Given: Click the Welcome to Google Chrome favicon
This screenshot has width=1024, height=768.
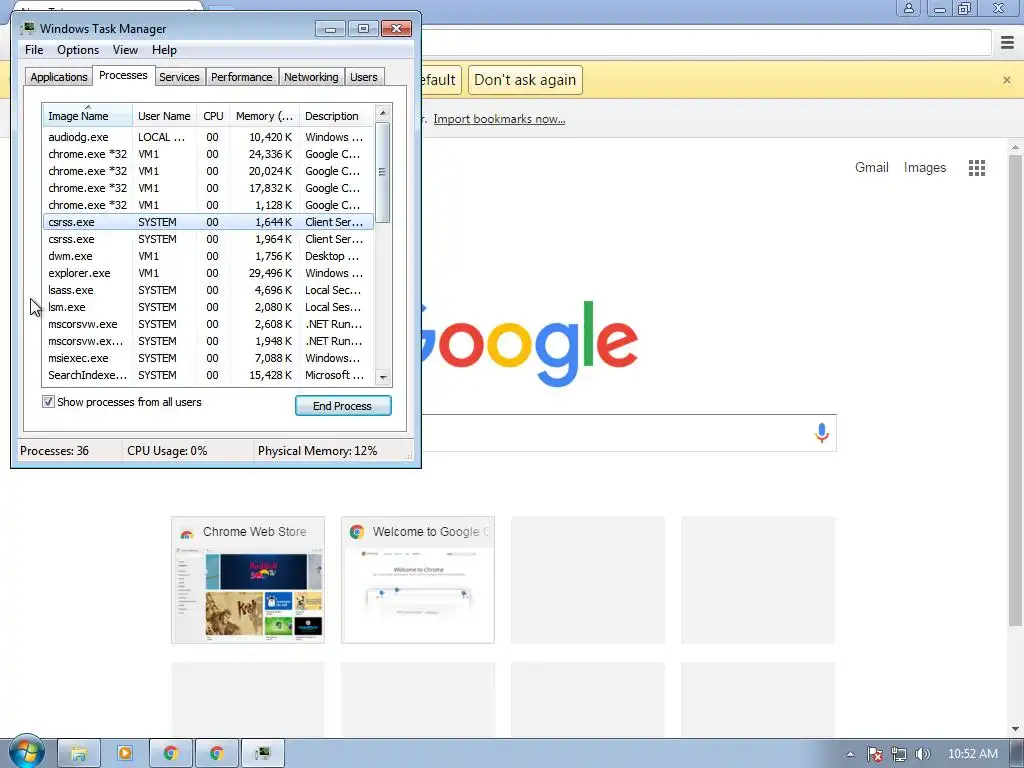Looking at the screenshot, I should click(357, 532).
